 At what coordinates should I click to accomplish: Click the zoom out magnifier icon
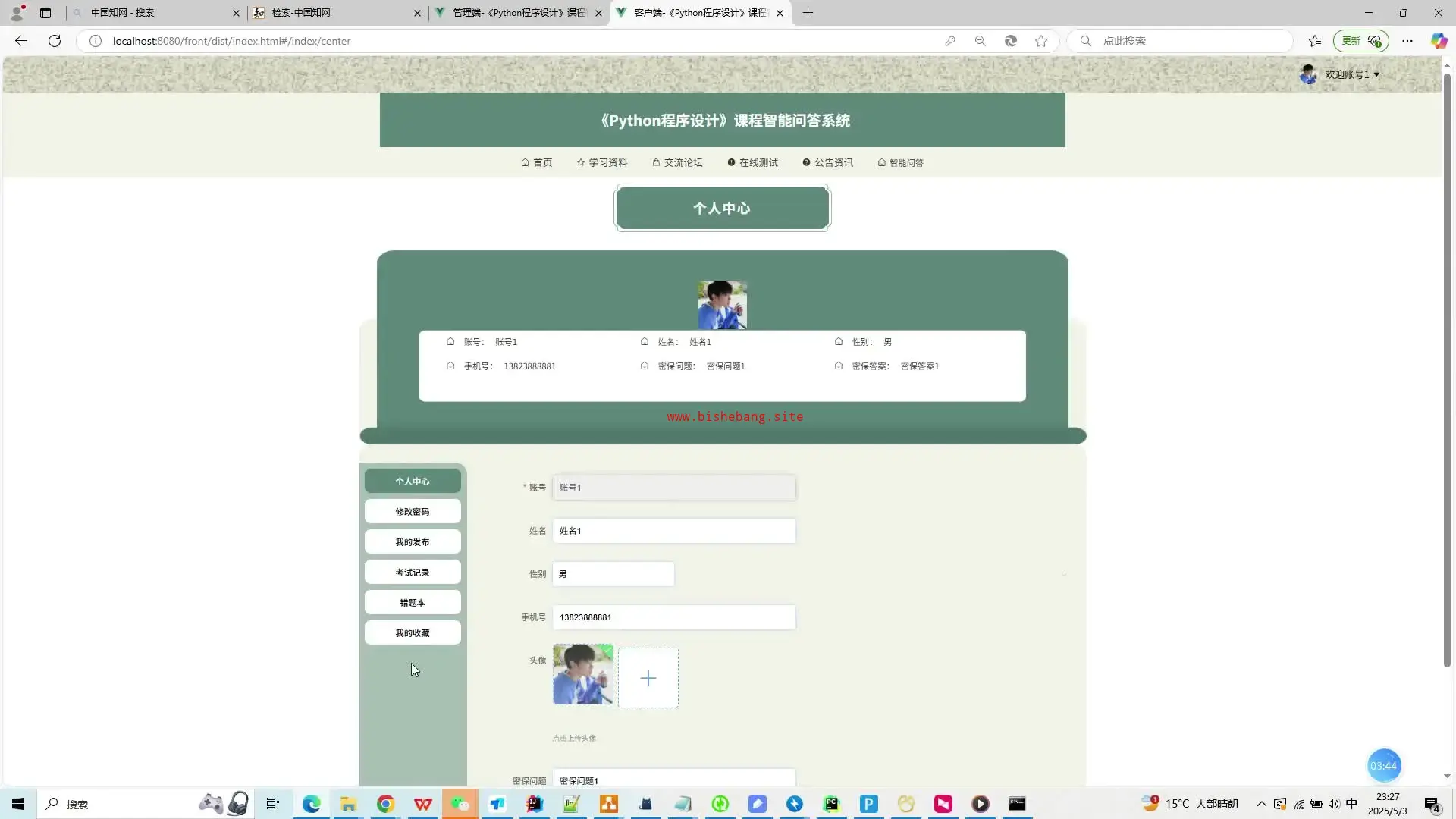980,41
